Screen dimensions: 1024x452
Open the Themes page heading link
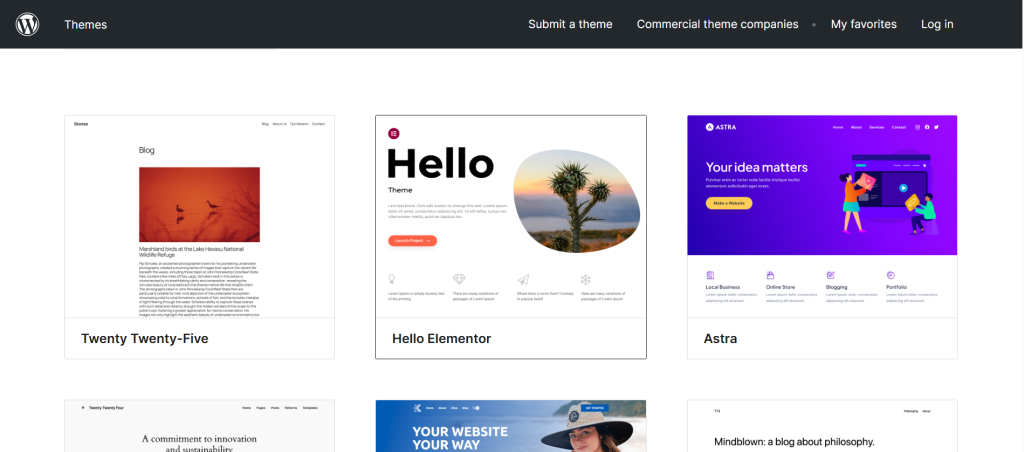click(x=86, y=25)
